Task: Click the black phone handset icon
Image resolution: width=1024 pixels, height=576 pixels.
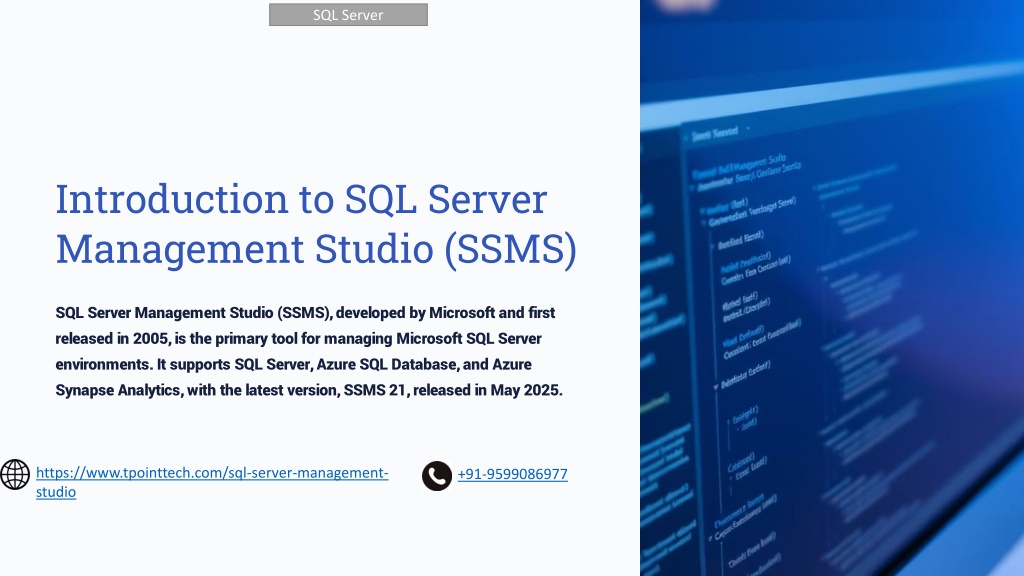Action: [437, 475]
